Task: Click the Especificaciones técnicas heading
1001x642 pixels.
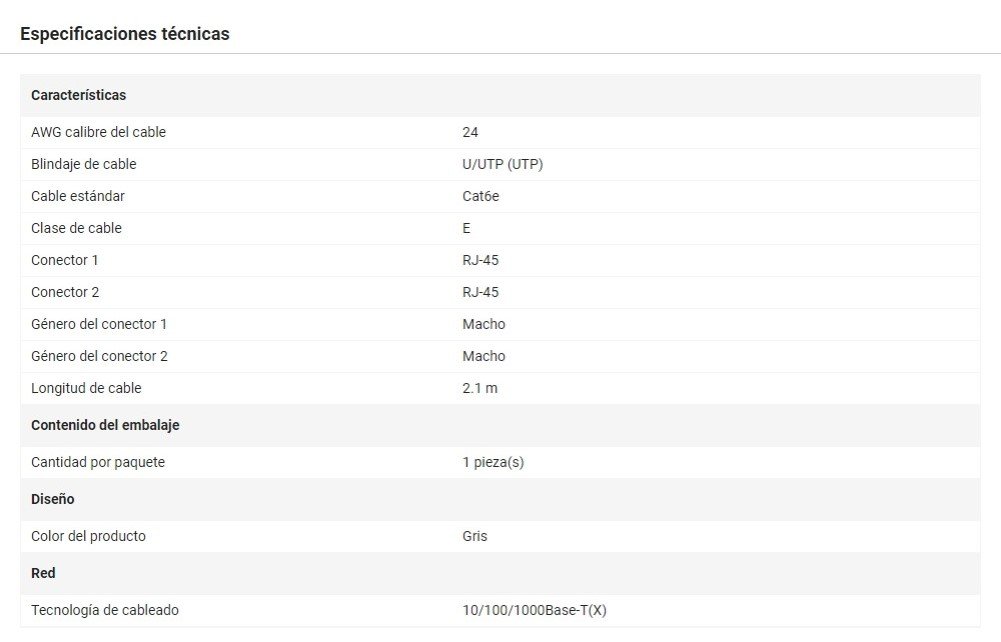Action: pyautogui.click(x=125, y=34)
